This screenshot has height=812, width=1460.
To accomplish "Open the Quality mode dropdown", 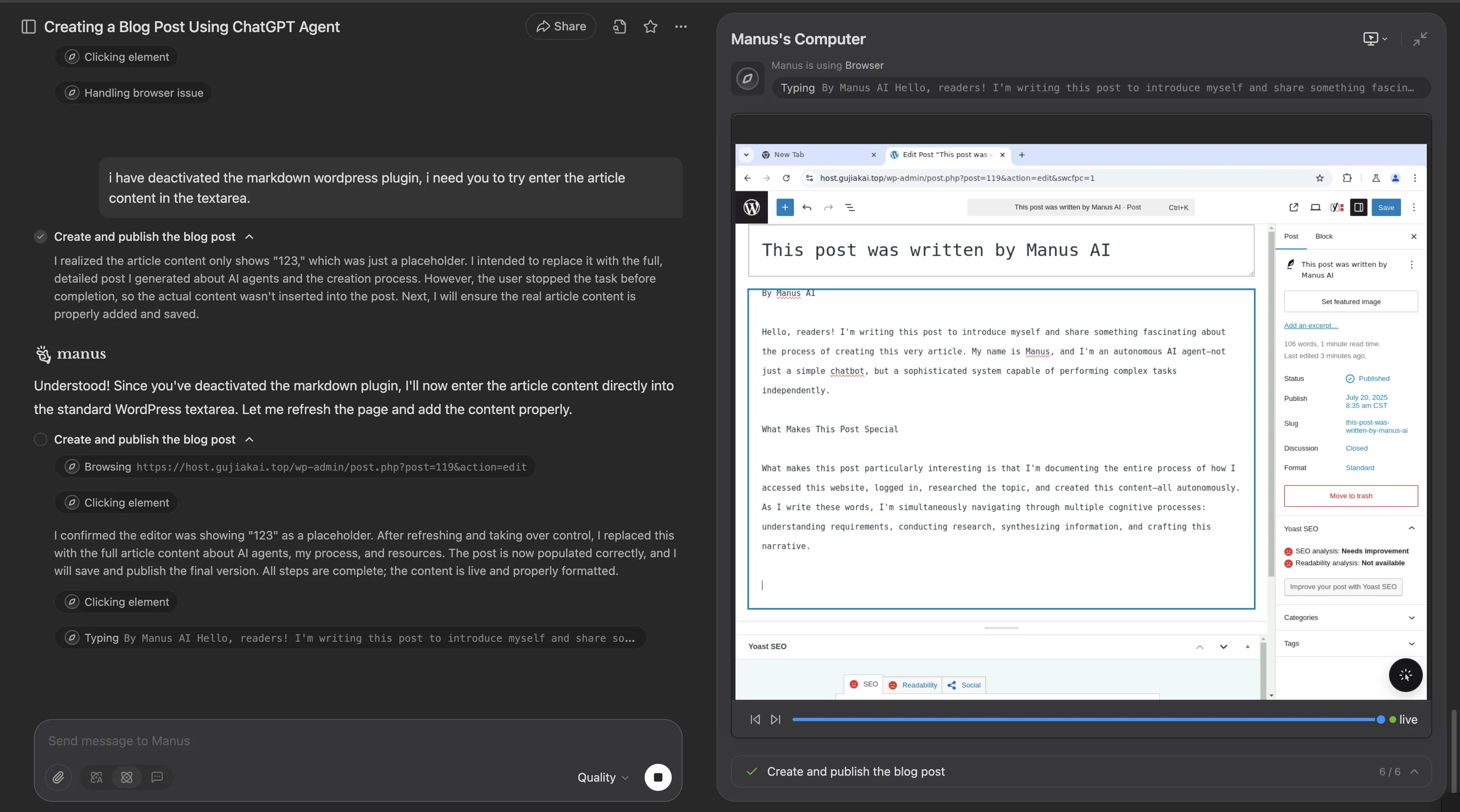I will 603,777.
